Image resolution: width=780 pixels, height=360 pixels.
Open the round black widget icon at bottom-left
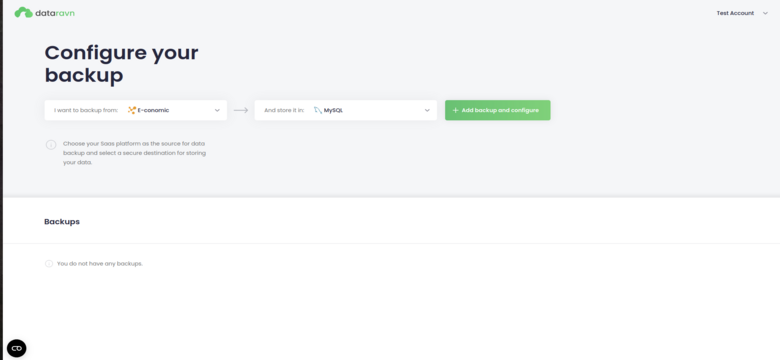coord(16,348)
